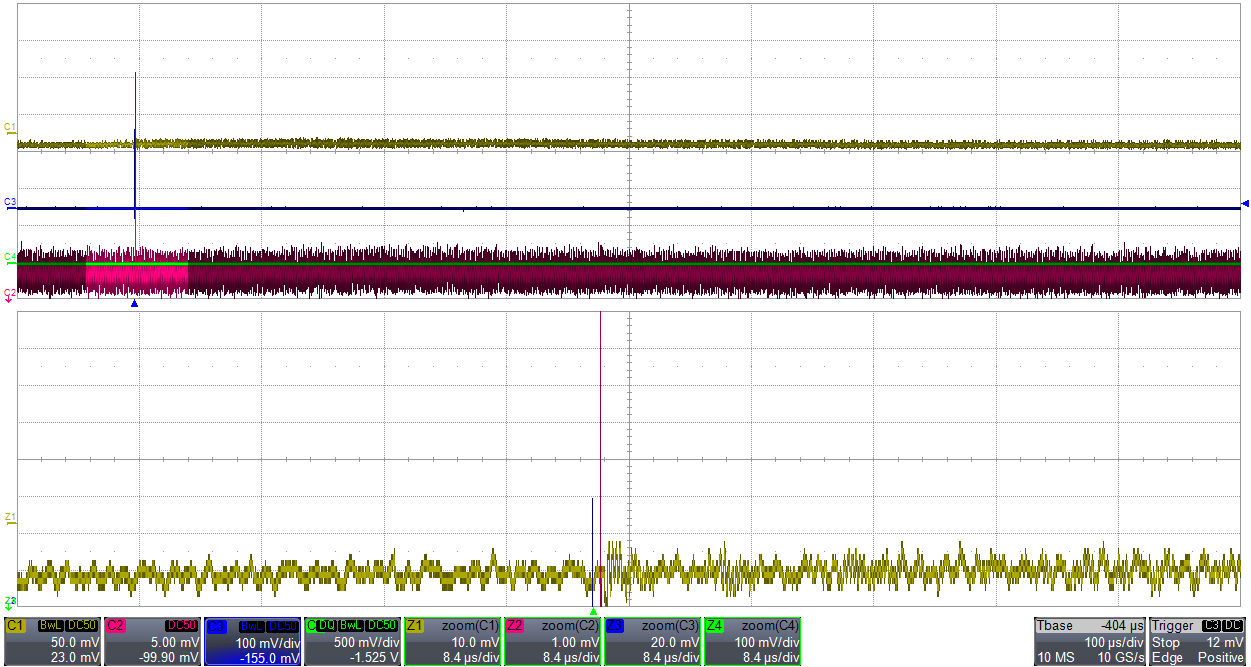Open the Z3 zoom(C3) descriptor box
The height and width of the screenshot is (667, 1251).
(x=652, y=641)
